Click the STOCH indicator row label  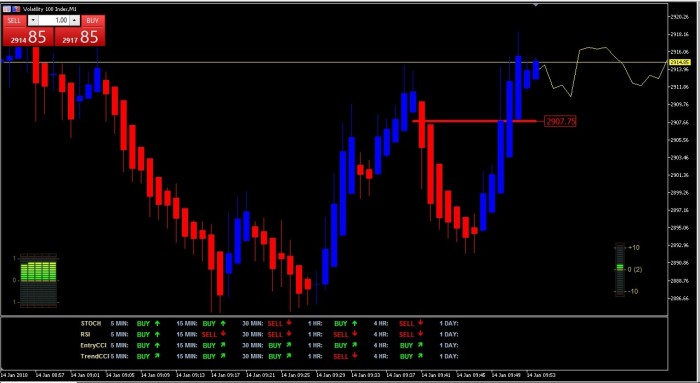91,323
